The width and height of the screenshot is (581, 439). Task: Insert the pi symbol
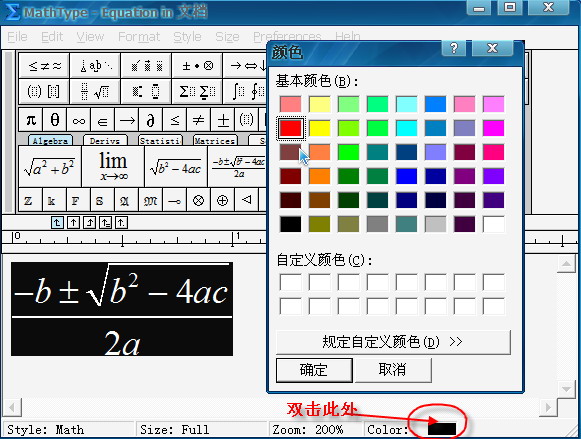click(x=31, y=120)
